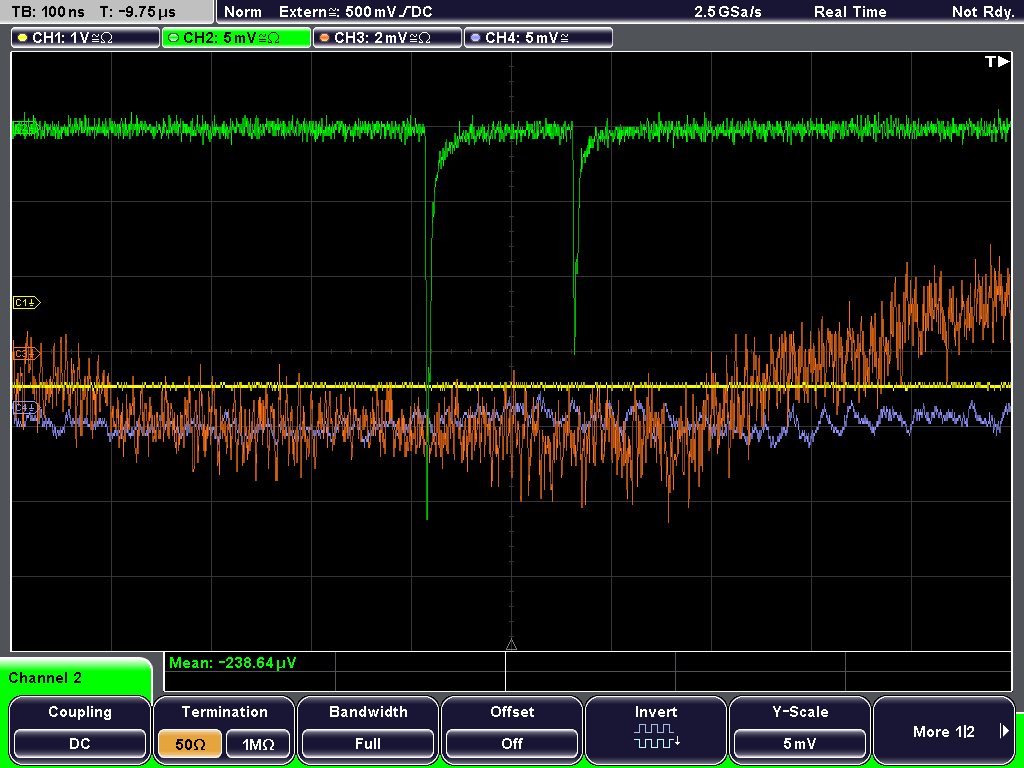Image resolution: width=1024 pixels, height=768 pixels.
Task: Toggle the Offset Off softkey
Action: coord(512,729)
